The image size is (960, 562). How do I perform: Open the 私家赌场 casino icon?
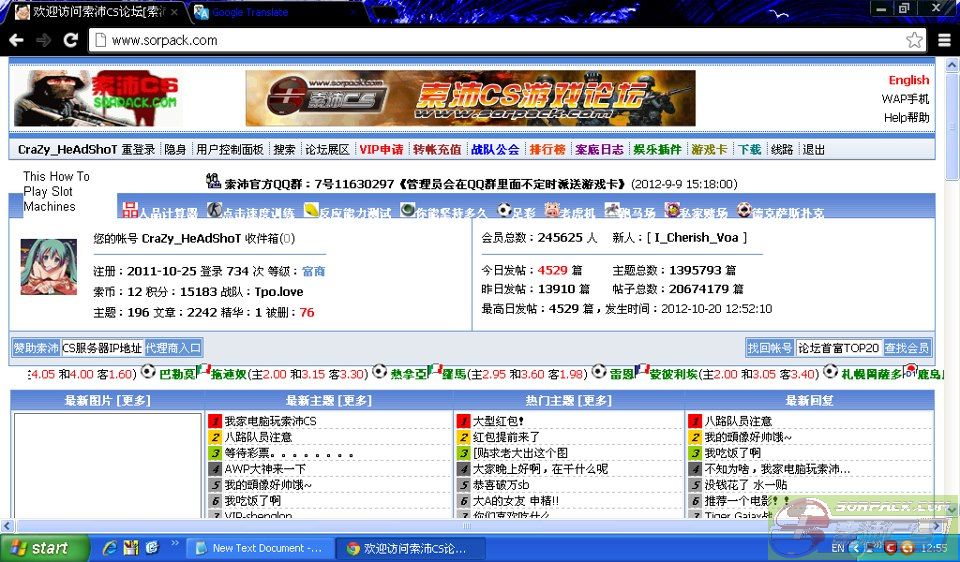click(672, 210)
